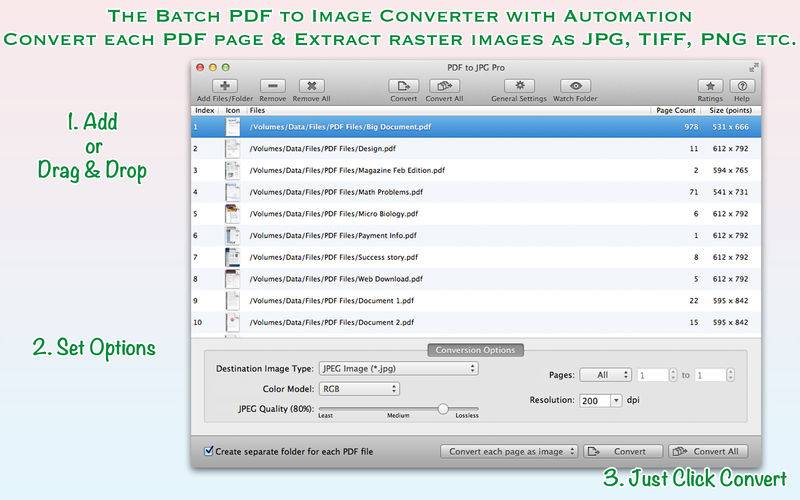The width and height of the screenshot is (800, 500).
Task: Click the Document 2.pdf thumbnail icon
Action: click(233, 322)
